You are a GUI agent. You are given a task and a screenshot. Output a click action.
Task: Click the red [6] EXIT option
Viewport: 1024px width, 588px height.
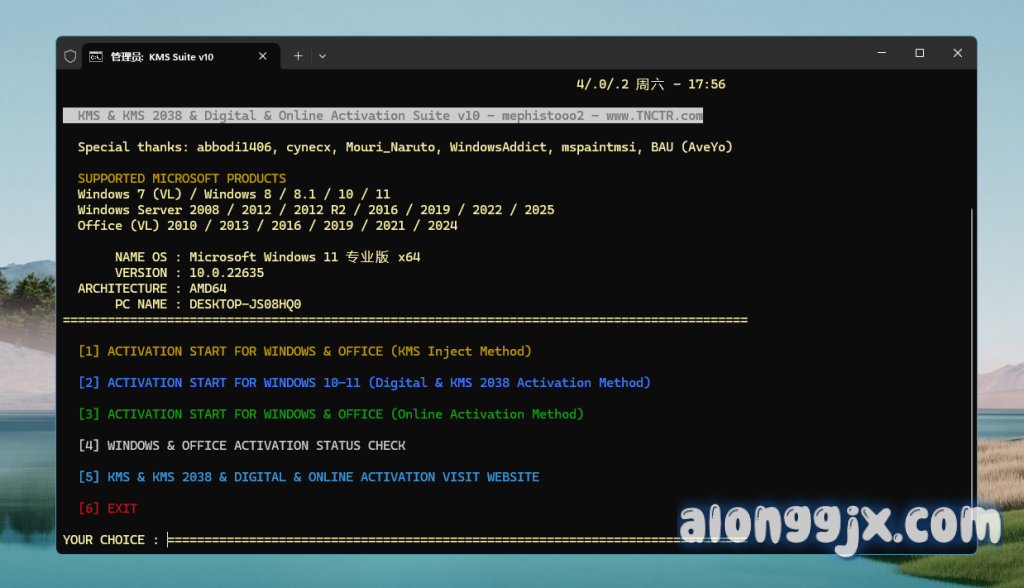pyautogui.click(x=108, y=509)
